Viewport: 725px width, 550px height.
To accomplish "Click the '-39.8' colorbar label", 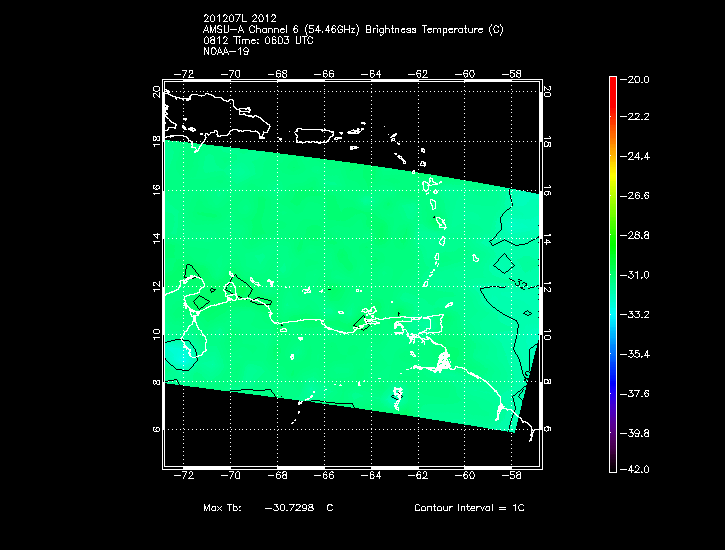I will (634, 434).
